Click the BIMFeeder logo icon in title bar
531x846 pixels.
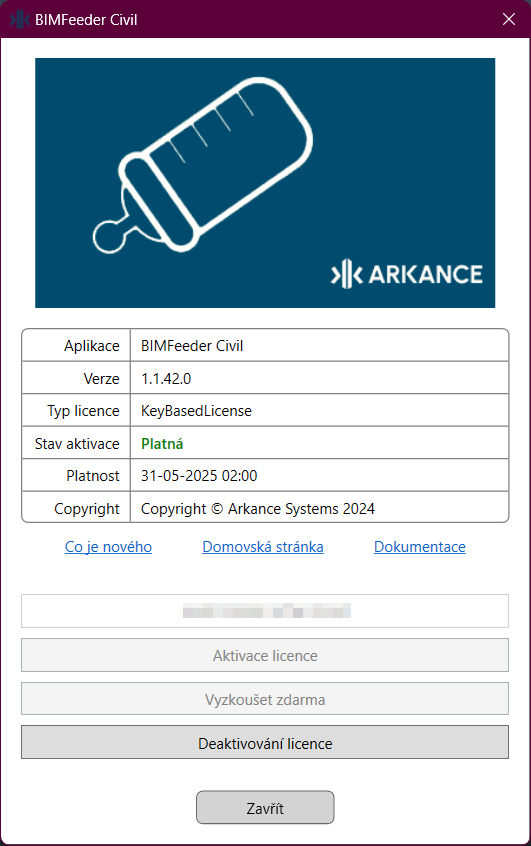[x=19, y=19]
